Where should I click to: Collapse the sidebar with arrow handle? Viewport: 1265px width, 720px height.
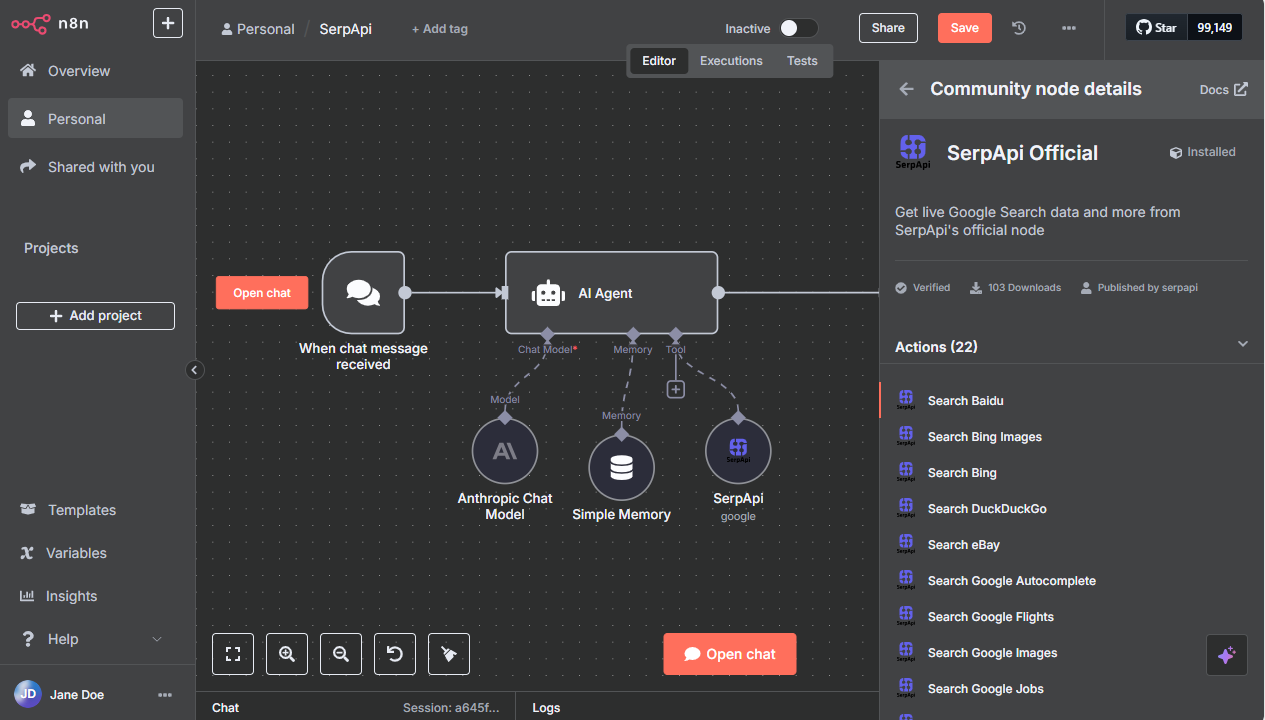click(x=195, y=370)
